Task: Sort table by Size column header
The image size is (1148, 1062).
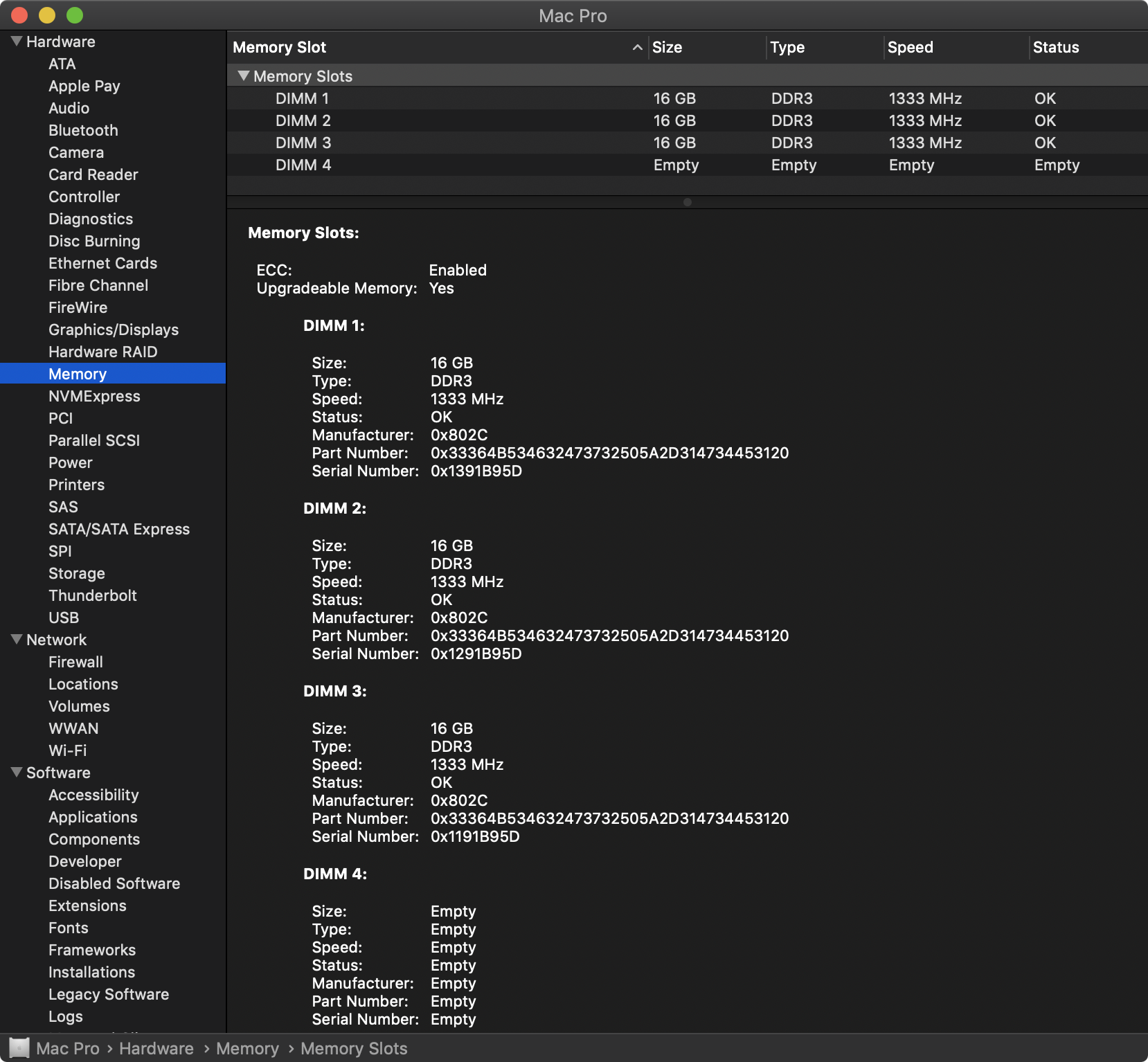Action: 667,47
